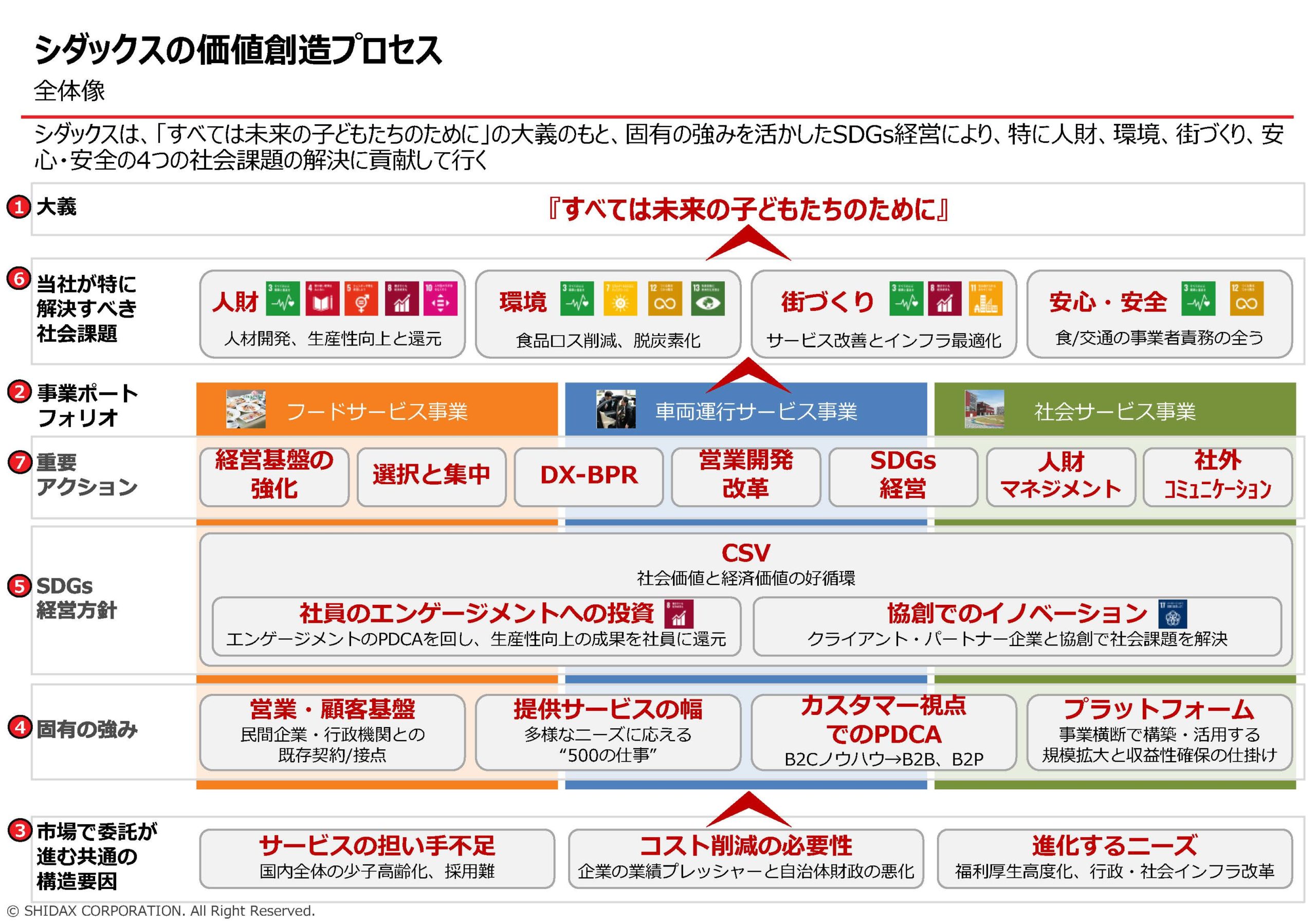Click the SDG 8 icon in 街づくり box
The height and width of the screenshot is (923, 1316).
pyautogui.click(x=945, y=299)
